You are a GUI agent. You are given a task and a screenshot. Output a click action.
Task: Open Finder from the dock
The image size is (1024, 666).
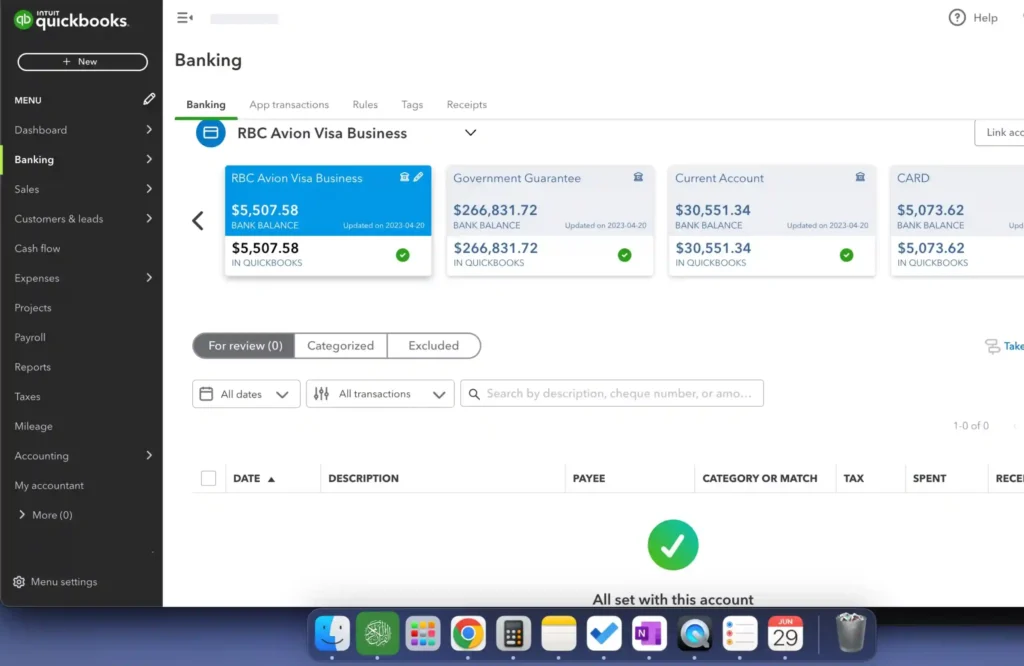click(332, 633)
